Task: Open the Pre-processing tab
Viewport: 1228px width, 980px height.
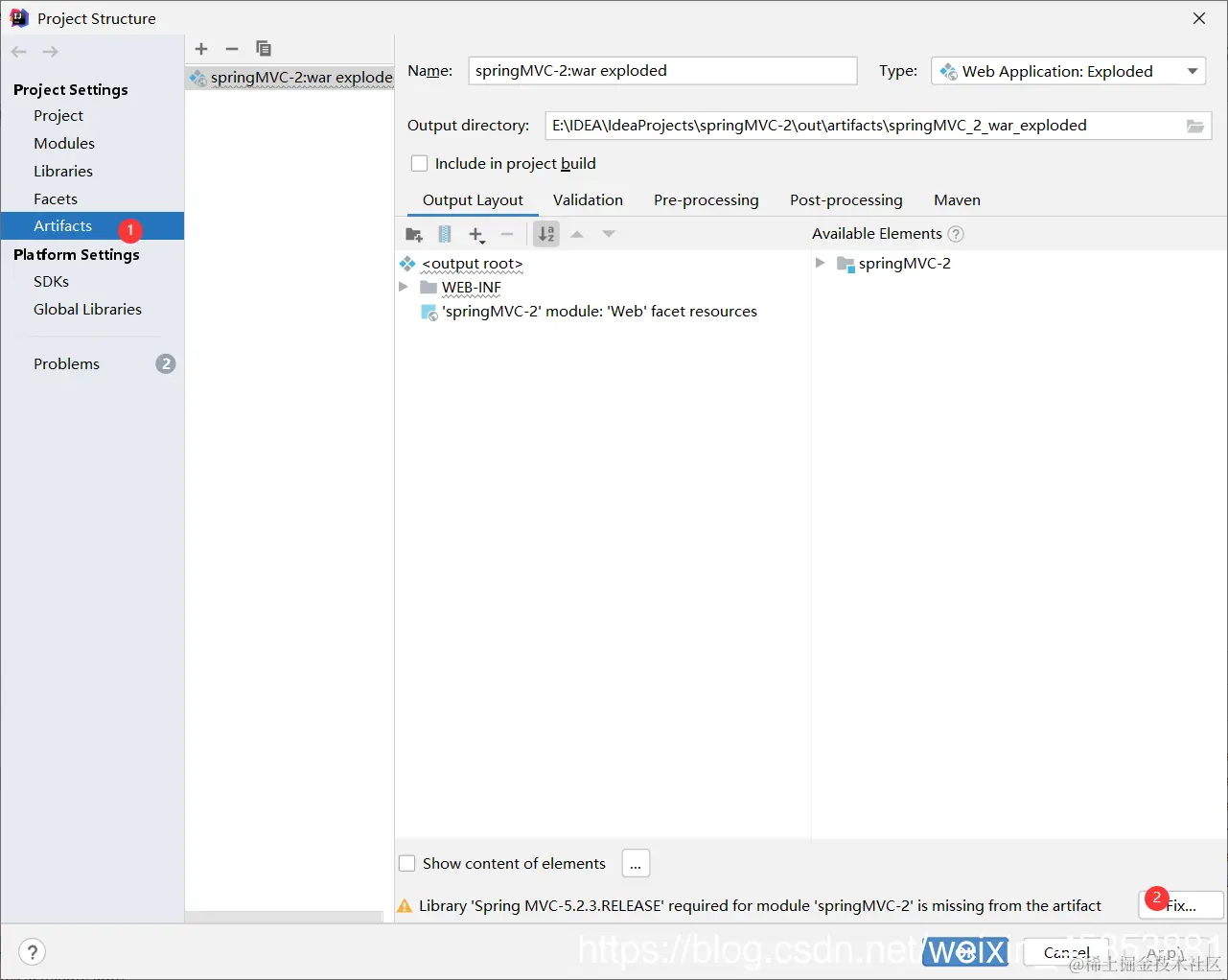Action: [707, 200]
